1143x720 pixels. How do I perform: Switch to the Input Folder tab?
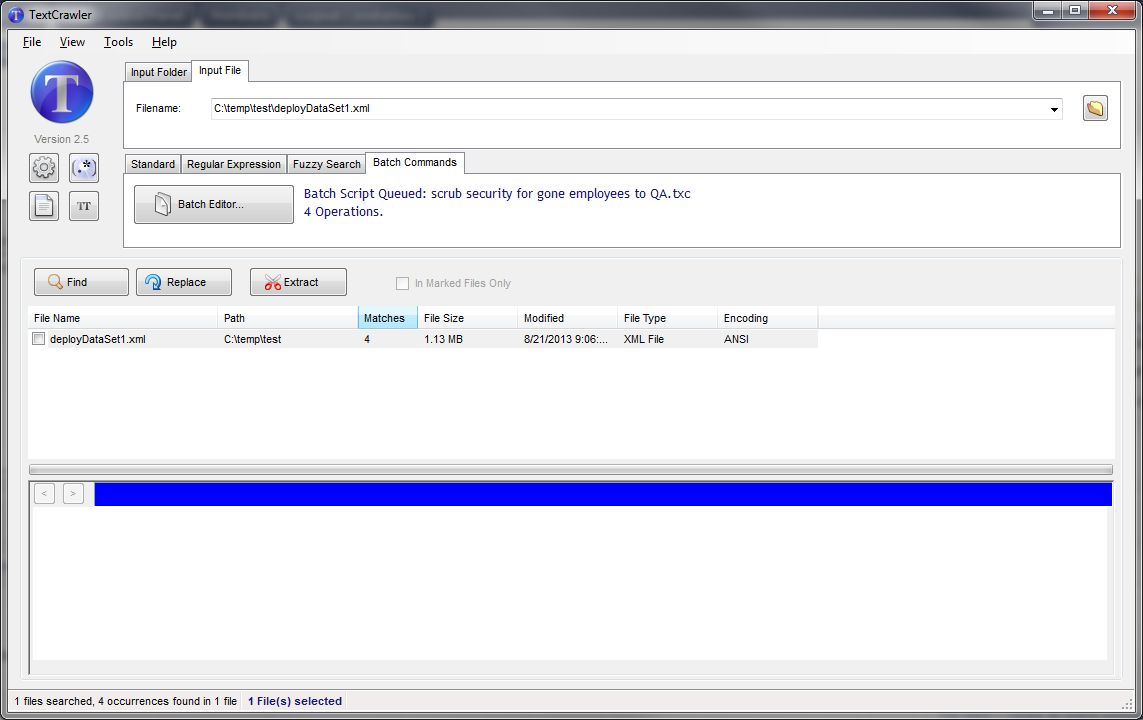(158, 72)
